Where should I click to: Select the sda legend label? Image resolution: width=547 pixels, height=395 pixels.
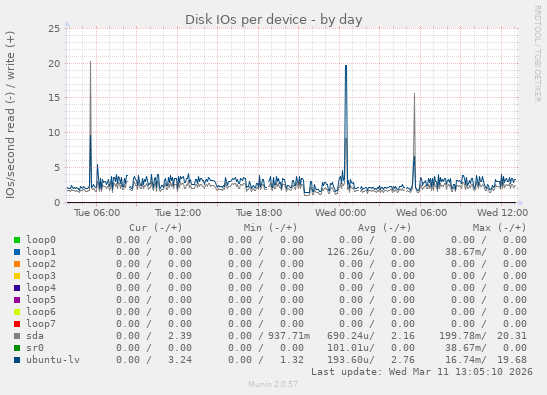click(35, 336)
